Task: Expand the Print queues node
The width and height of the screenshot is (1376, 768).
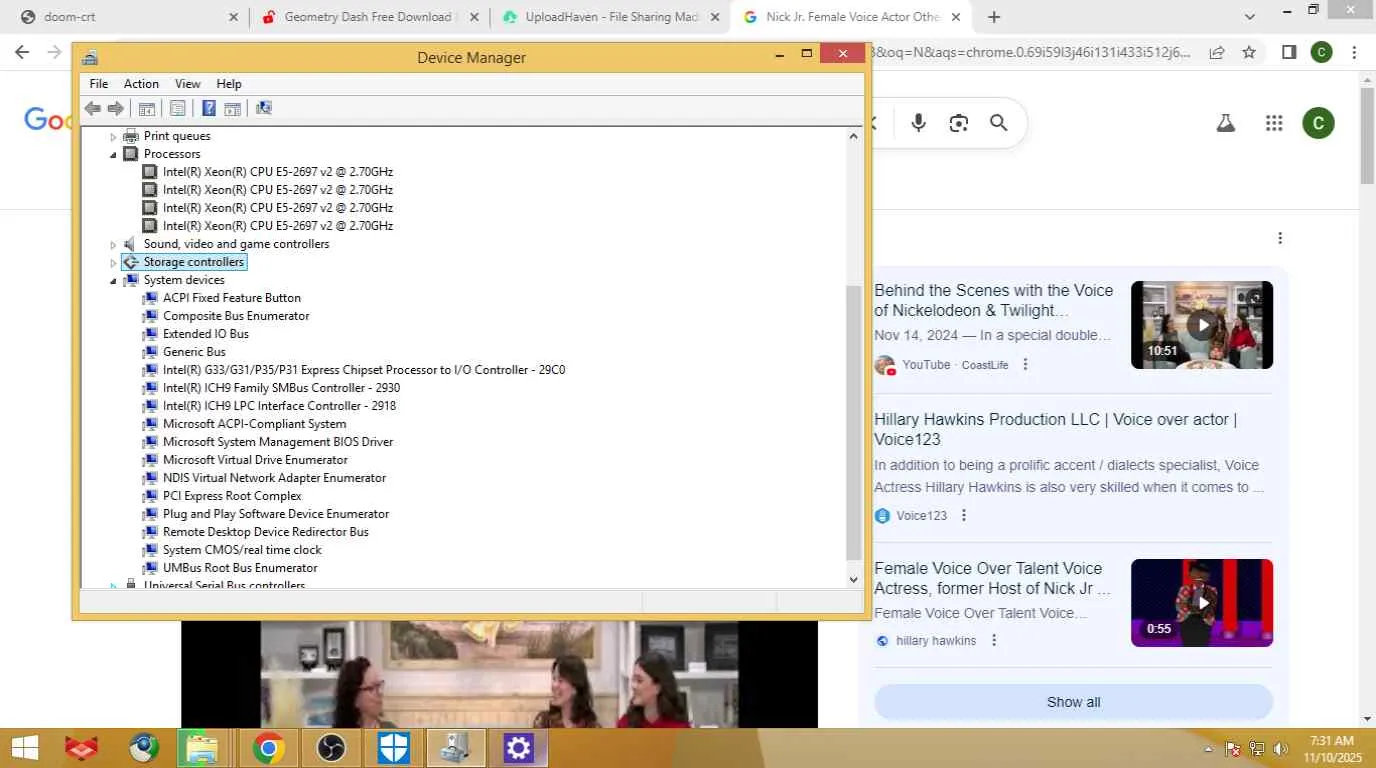Action: click(x=113, y=136)
